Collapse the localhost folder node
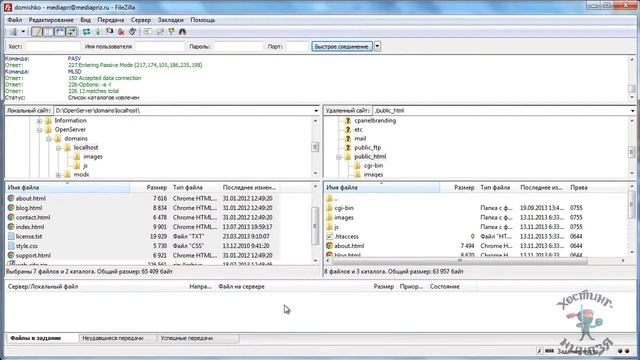 coord(58,148)
